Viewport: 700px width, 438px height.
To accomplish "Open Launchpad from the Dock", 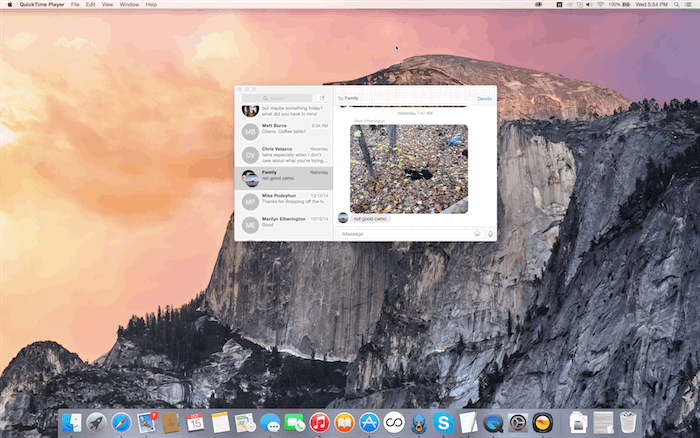I will (96, 422).
